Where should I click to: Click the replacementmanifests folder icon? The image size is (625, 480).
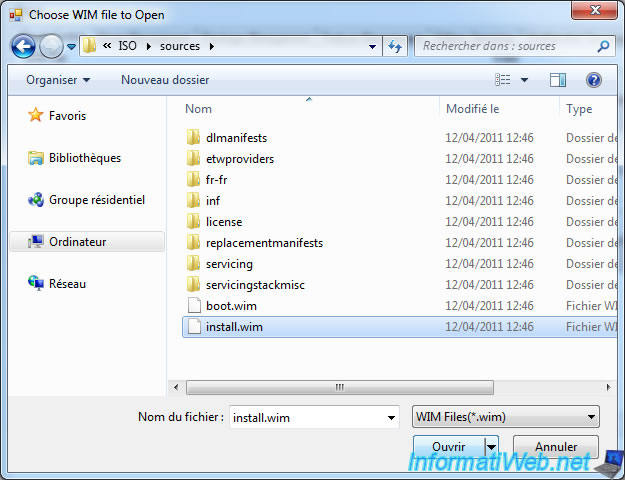coord(194,242)
